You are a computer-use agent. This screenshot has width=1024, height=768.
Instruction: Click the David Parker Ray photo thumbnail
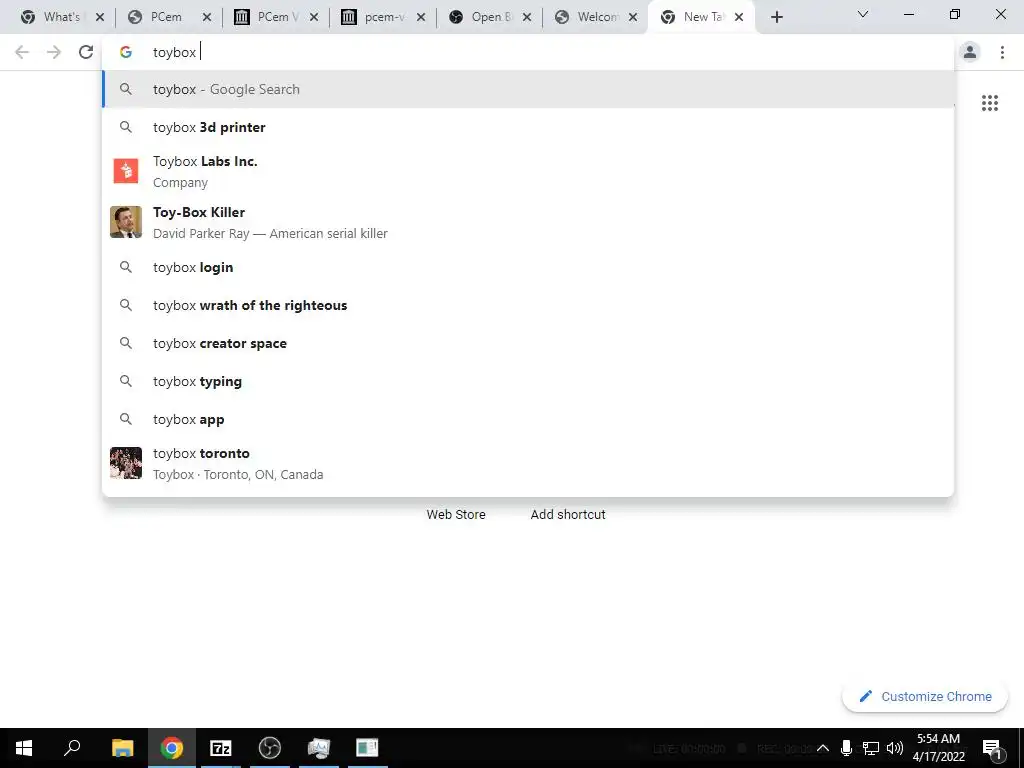[126, 222]
